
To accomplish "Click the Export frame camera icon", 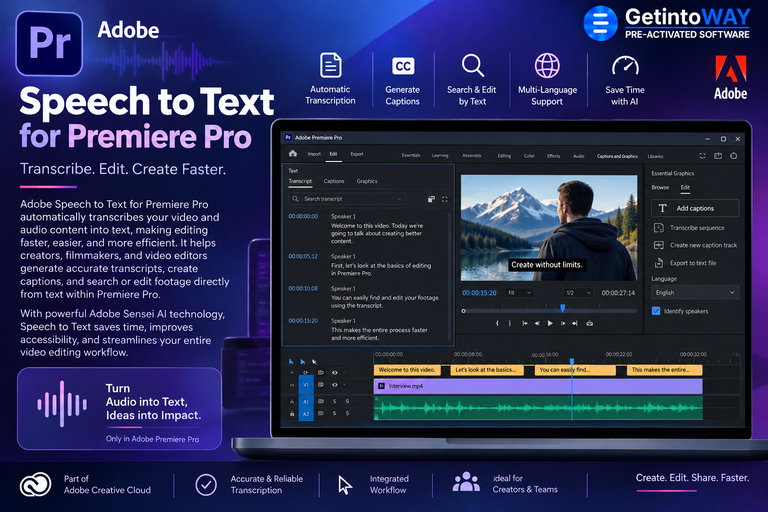I will point(590,323).
